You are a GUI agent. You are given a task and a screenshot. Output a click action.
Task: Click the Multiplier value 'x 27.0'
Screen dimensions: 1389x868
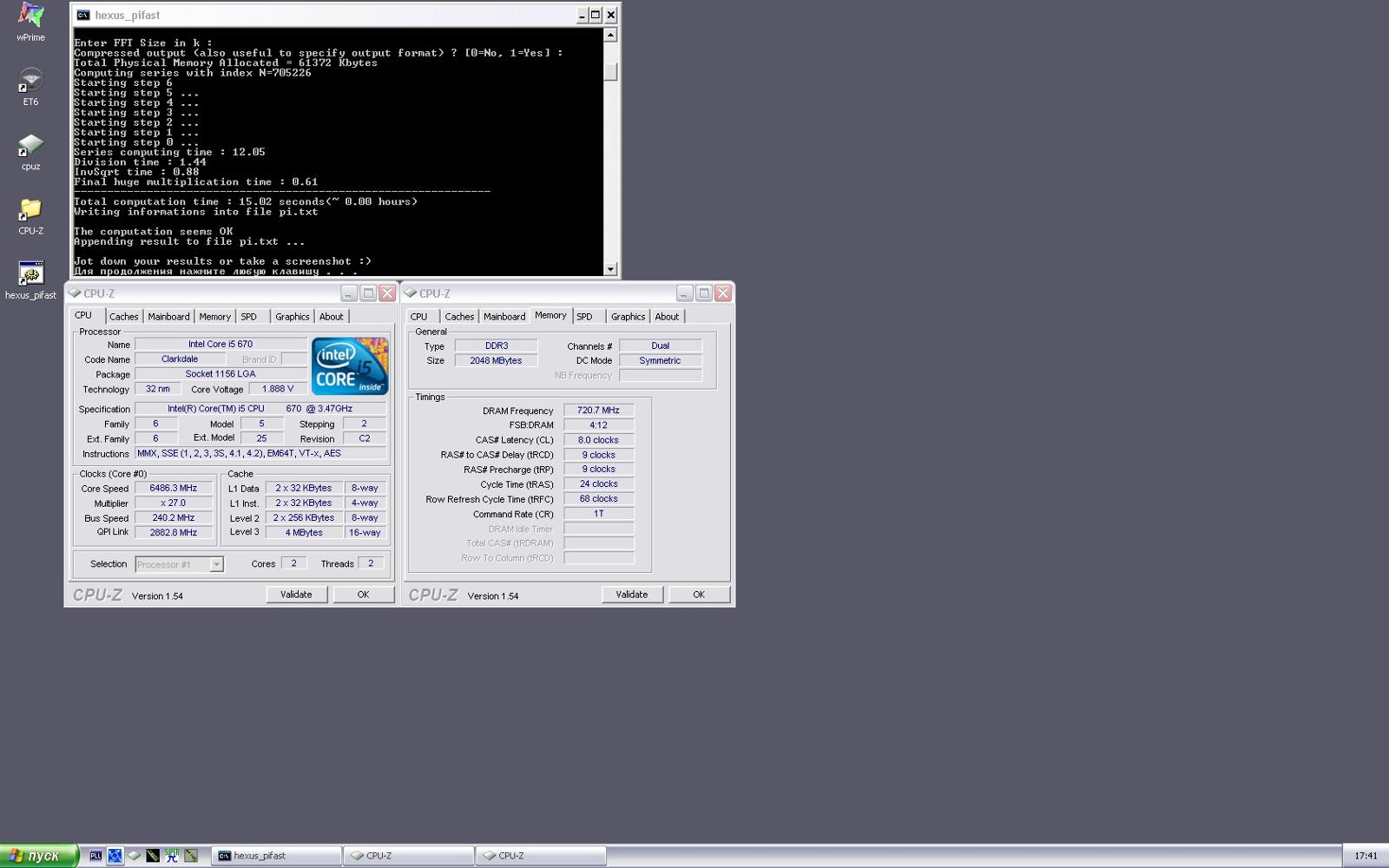pyautogui.click(x=174, y=503)
